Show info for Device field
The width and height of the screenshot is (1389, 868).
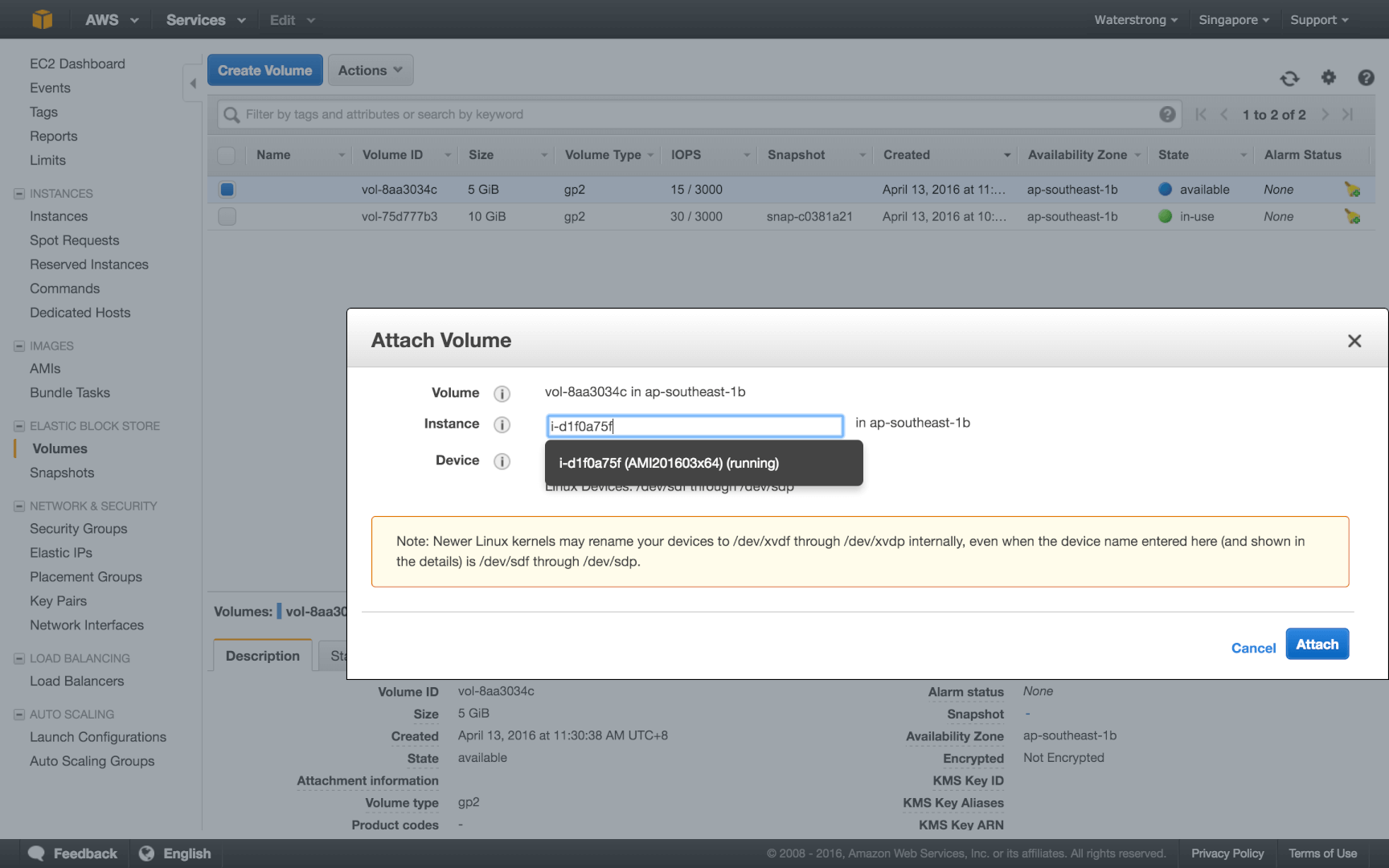coord(502,461)
